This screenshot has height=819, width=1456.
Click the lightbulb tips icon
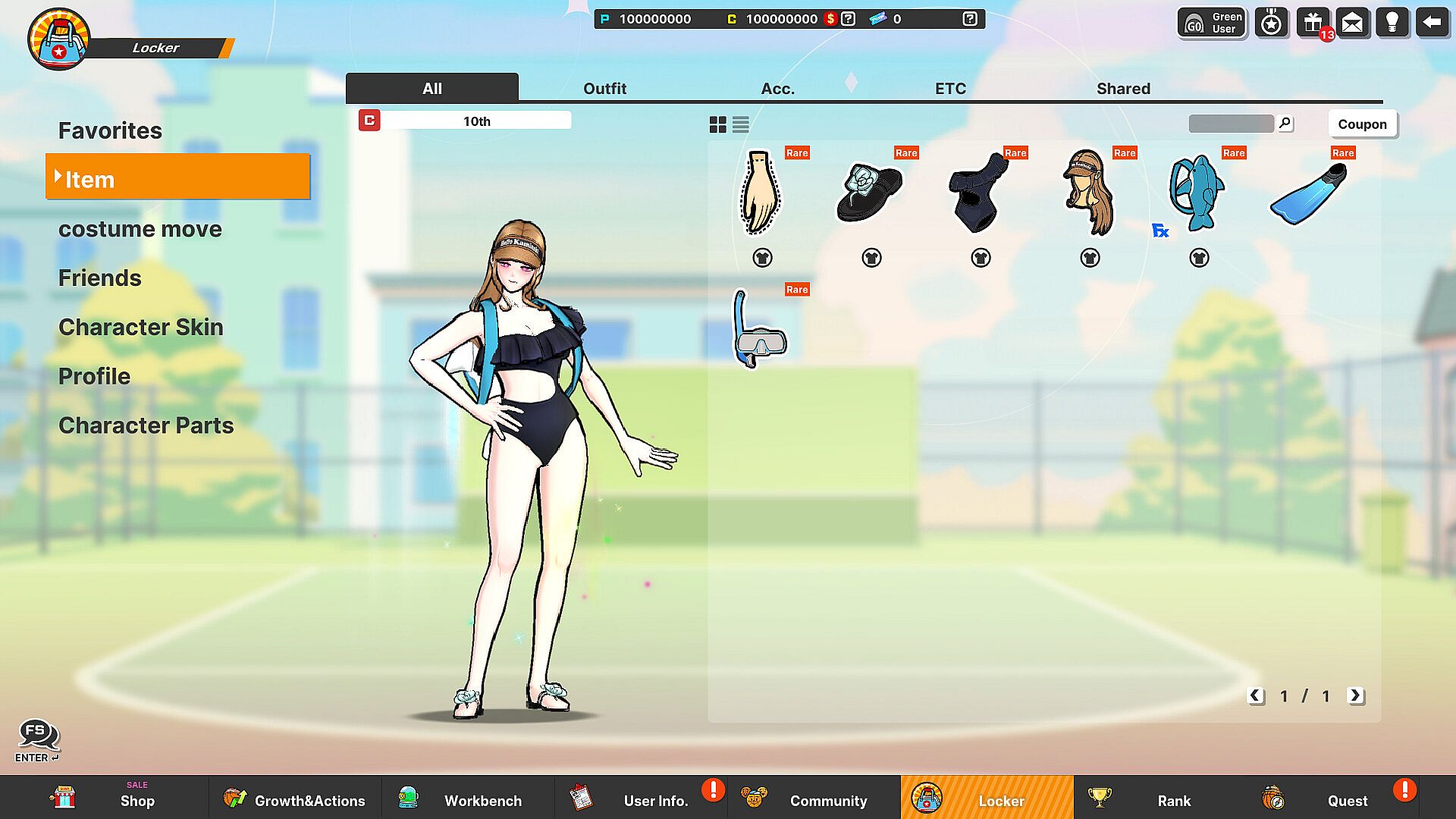[1392, 23]
